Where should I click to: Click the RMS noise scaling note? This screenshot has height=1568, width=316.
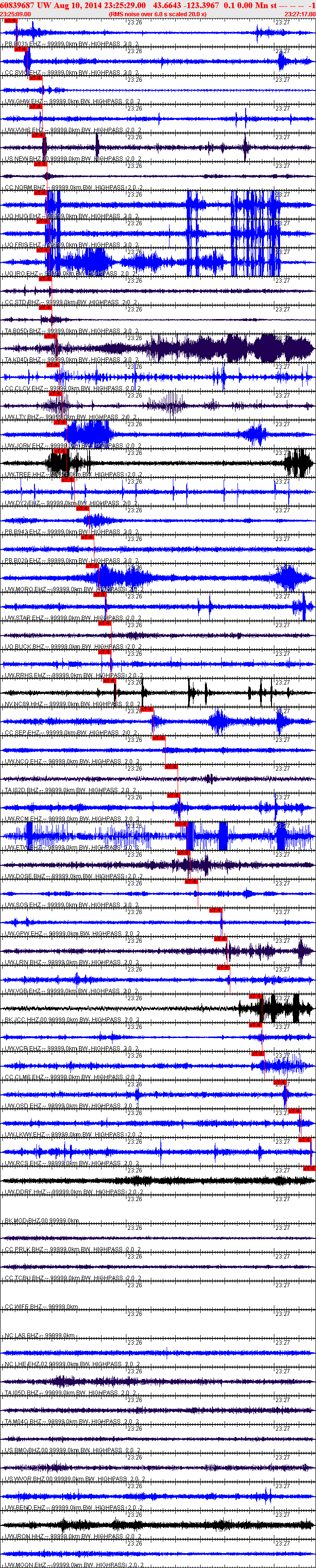(x=158, y=14)
